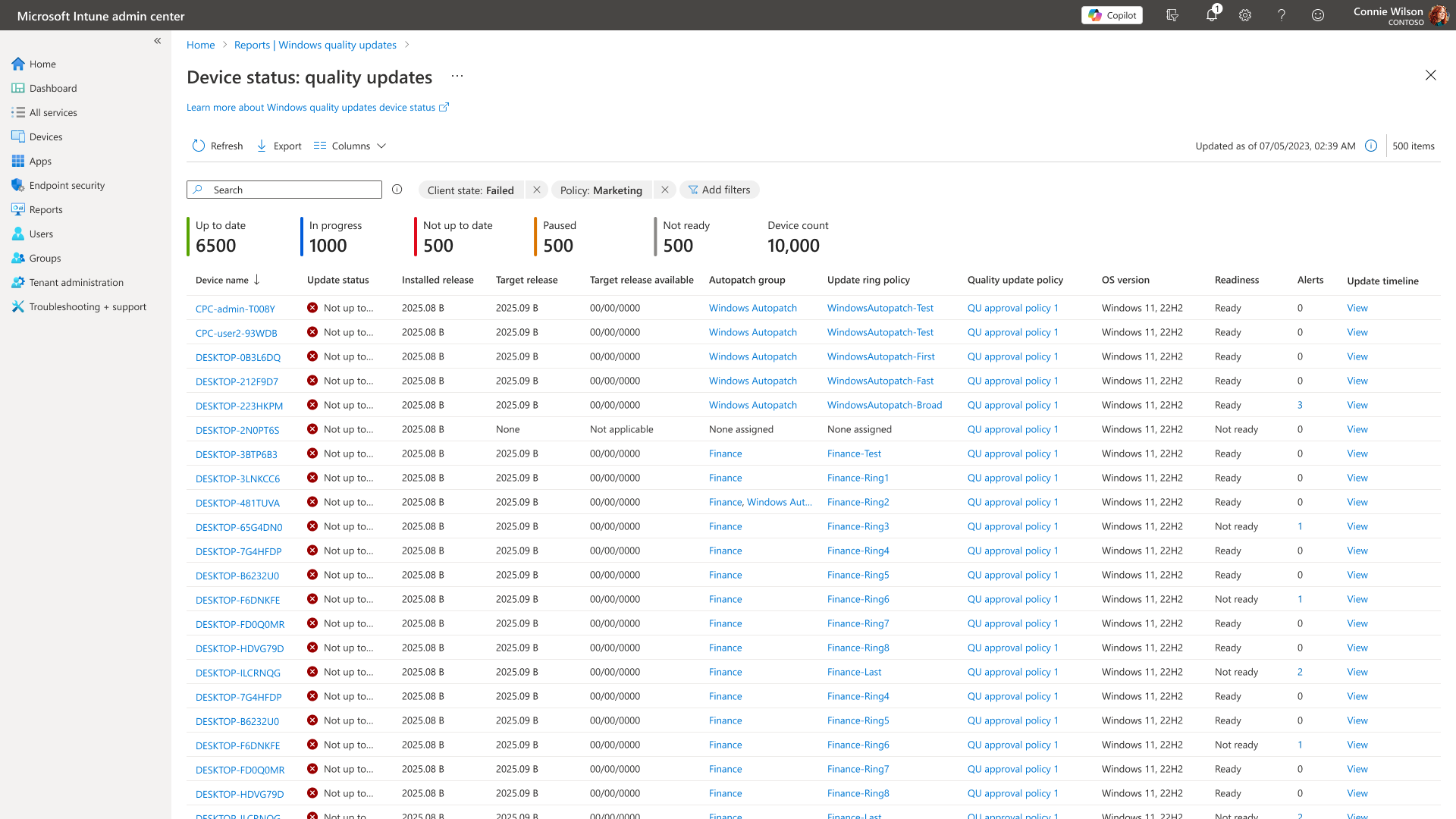This screenshot has width=1456, height=819.
Task: Edit the Client state: Failed filter
Action: pos(470,190)
